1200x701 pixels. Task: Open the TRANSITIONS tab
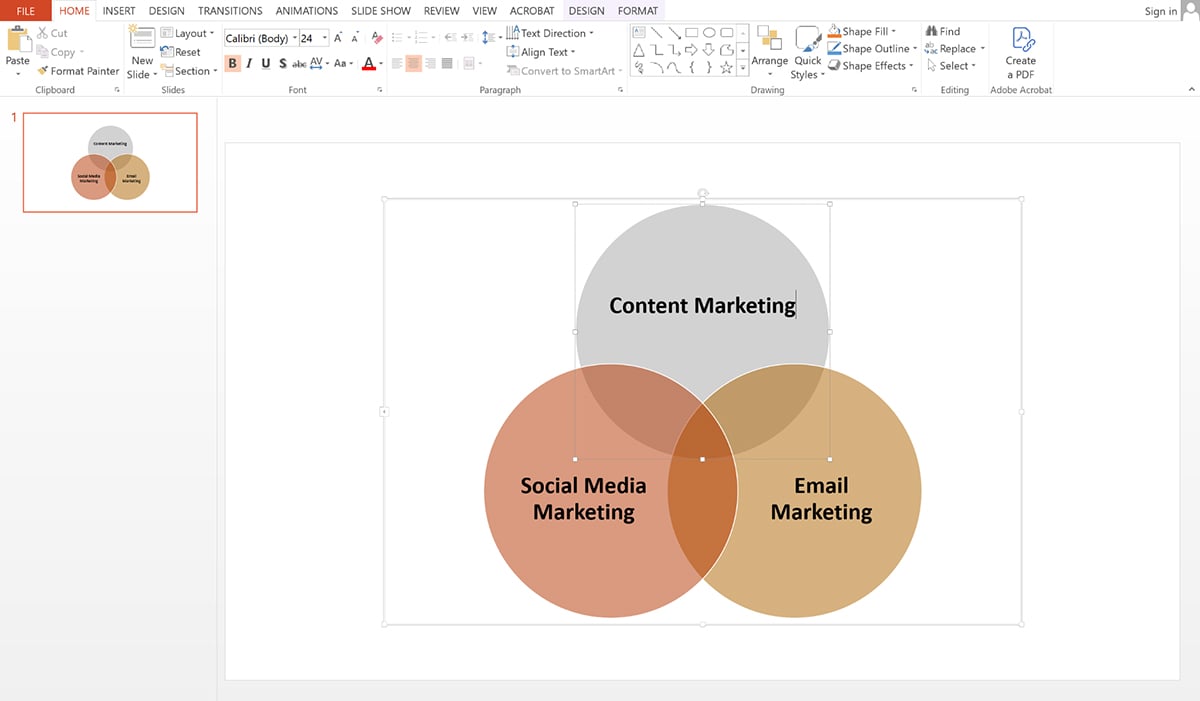[x=229, y=10]
